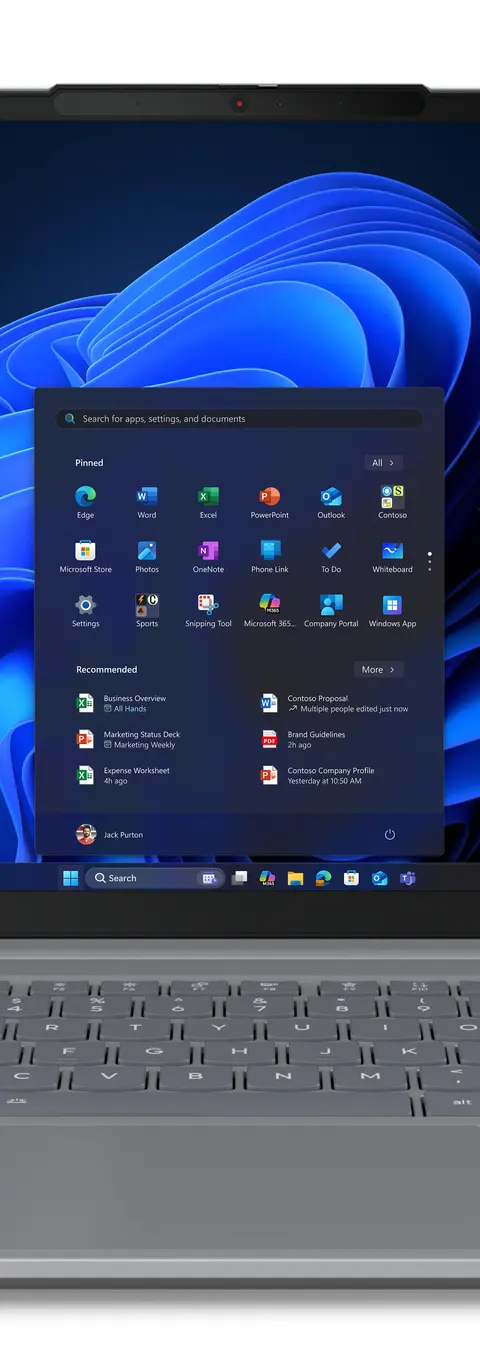Go to next pinned page dot

[x=430, y=561]
